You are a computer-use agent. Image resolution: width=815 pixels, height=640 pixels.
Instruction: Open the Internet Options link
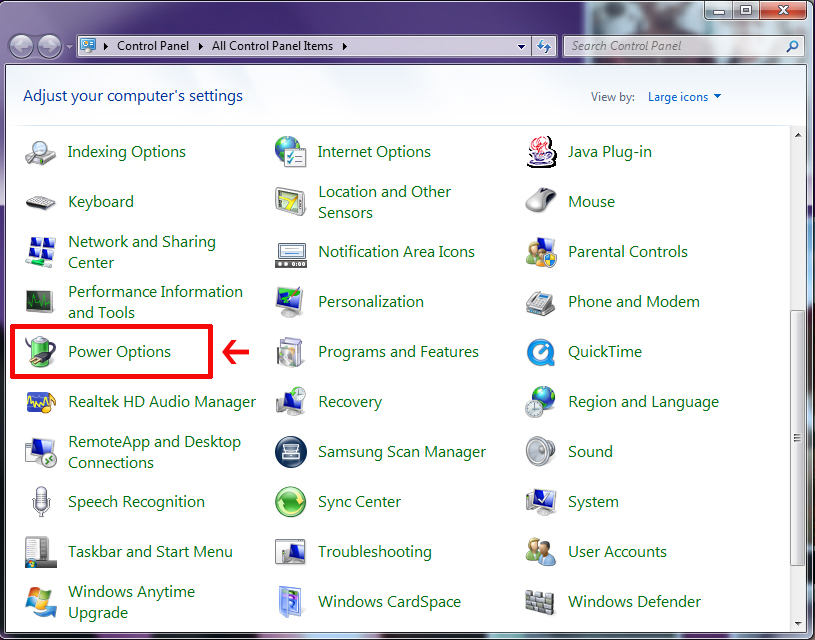click(x=374, y=152)
